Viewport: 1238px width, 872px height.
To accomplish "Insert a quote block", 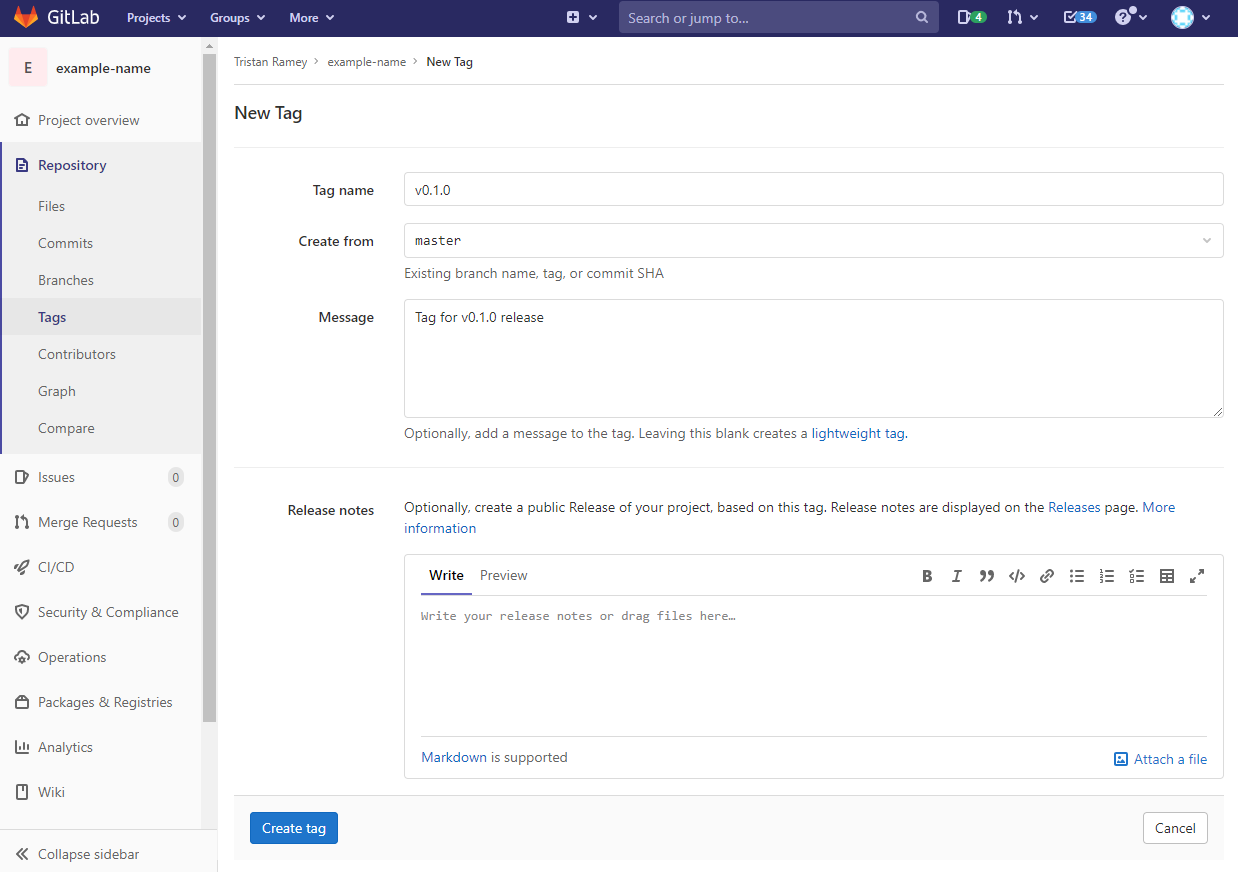I will [987, 576].
